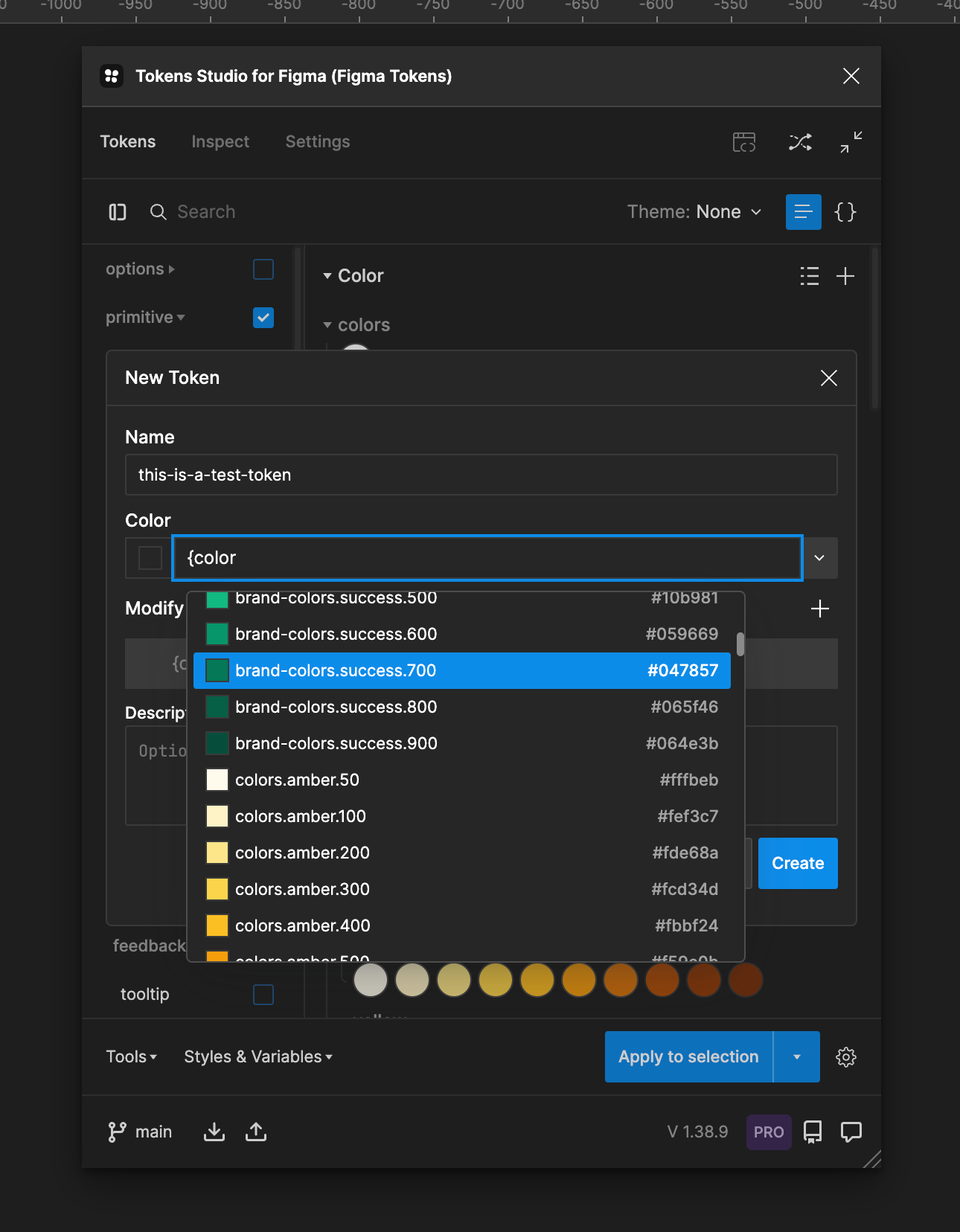Select brand-colors.success.600 suggestion
Image resolution: width=960 pixels, height=1232 pixels.
pos(462,634)
